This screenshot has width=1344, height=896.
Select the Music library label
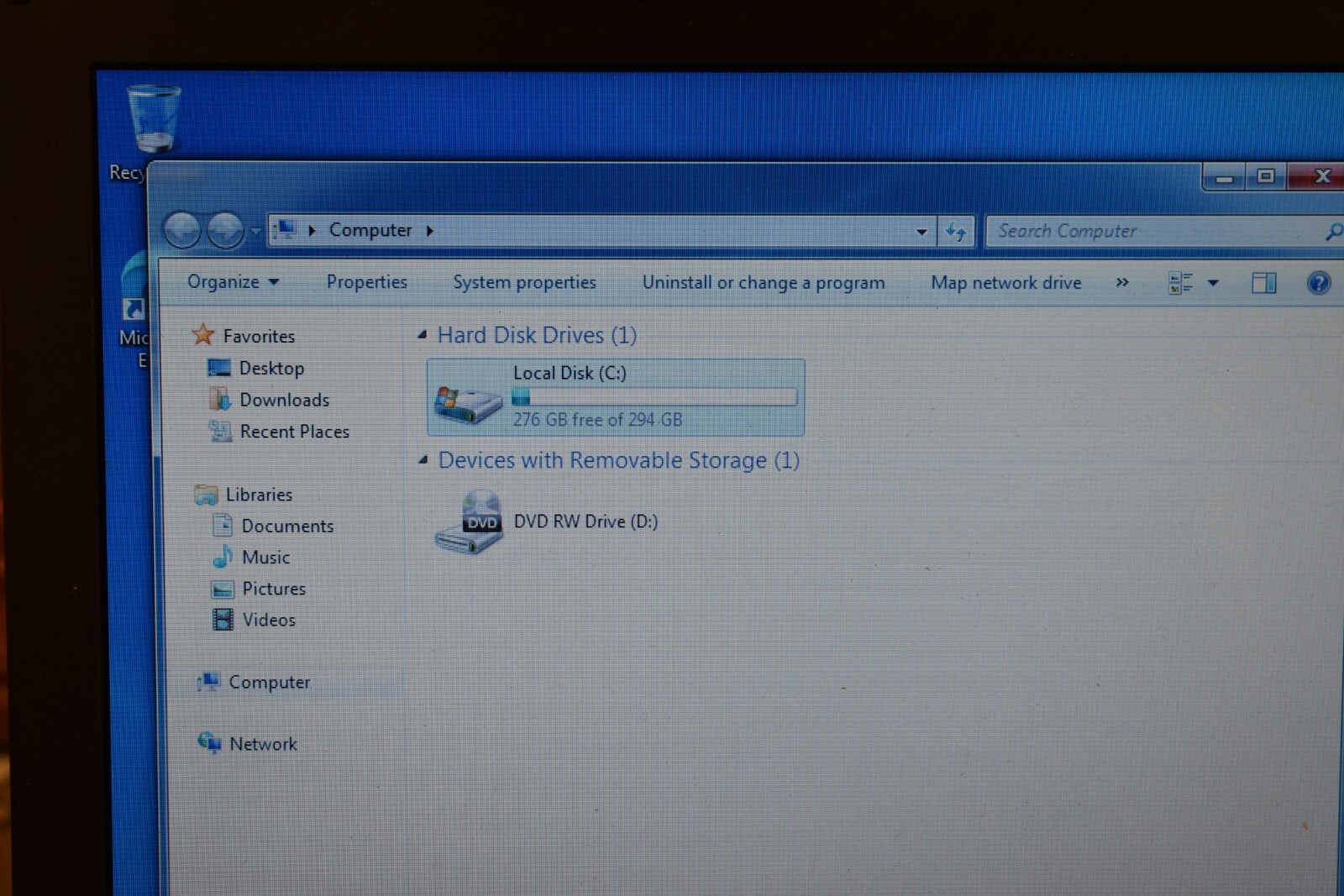click(265, 557)
